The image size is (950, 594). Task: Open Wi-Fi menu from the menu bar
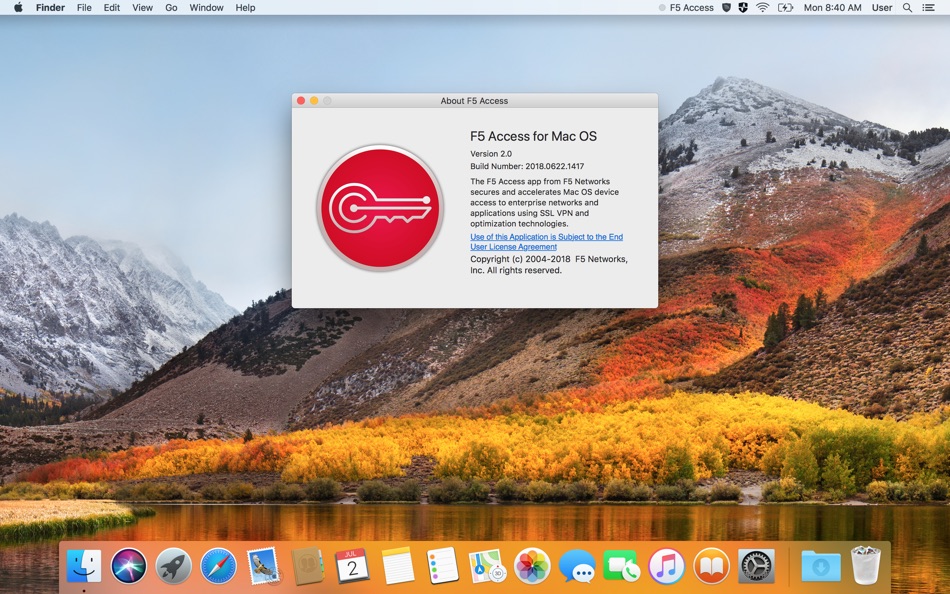pyautogui.click(x=761, y=7)
